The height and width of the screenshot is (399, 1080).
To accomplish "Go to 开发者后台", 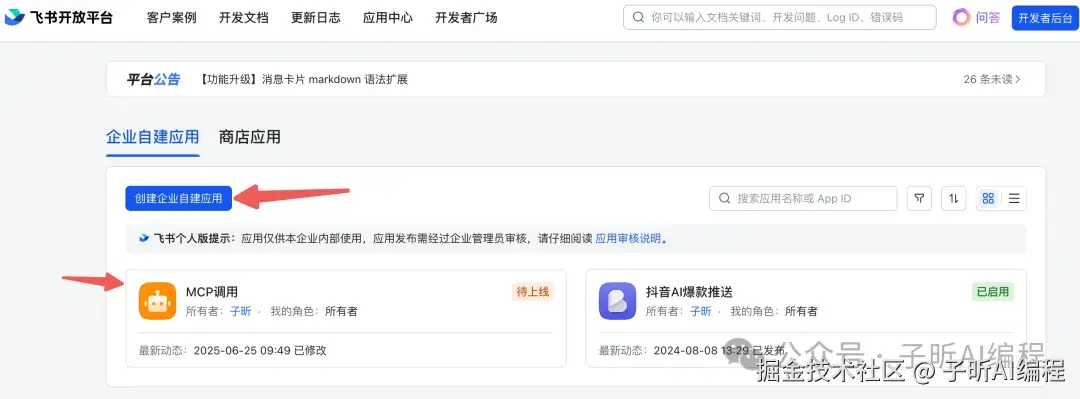I will click(1044, 18).
